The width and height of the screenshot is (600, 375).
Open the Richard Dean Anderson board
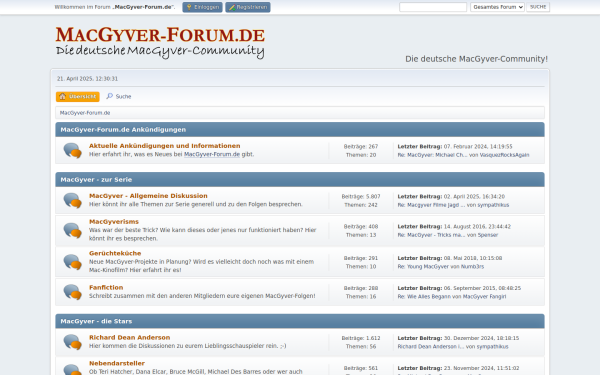coord(129,338)
